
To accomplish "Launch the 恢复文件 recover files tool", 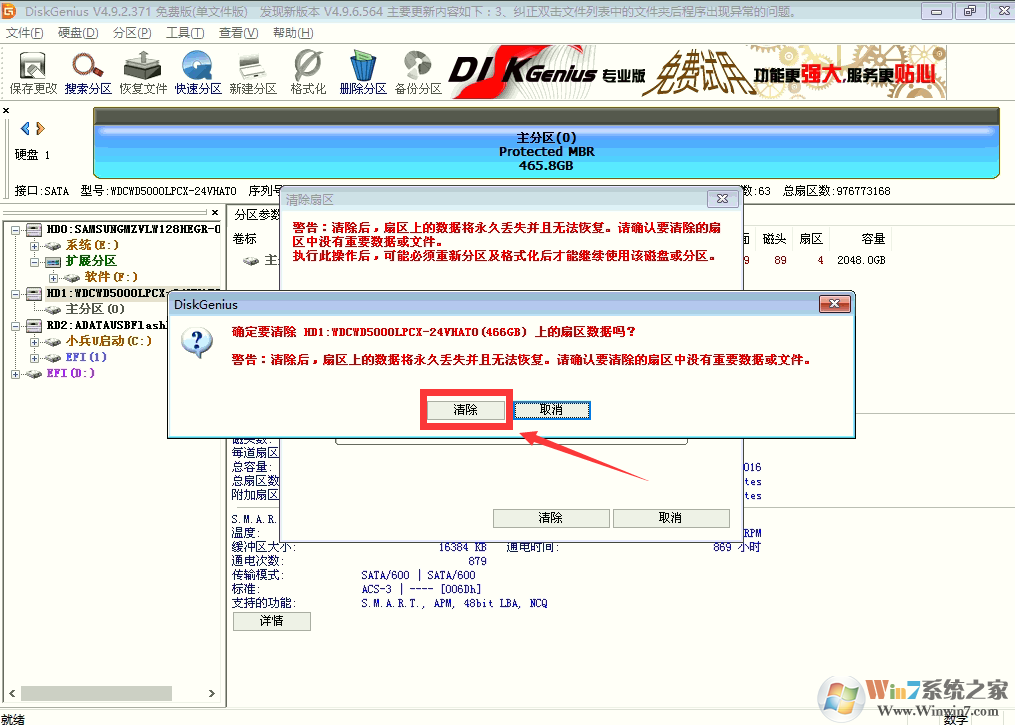I will 143,72.
